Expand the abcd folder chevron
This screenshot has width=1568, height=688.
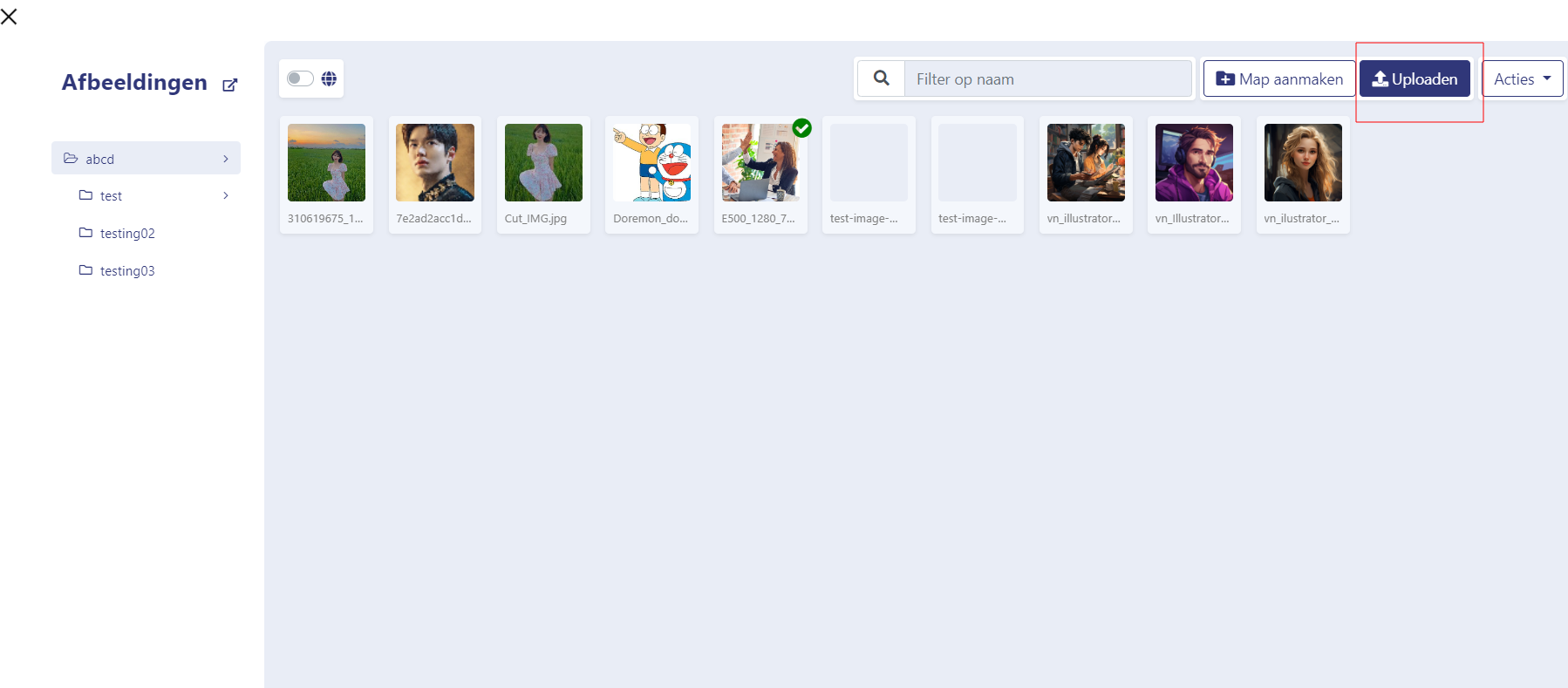click(226, 159)
